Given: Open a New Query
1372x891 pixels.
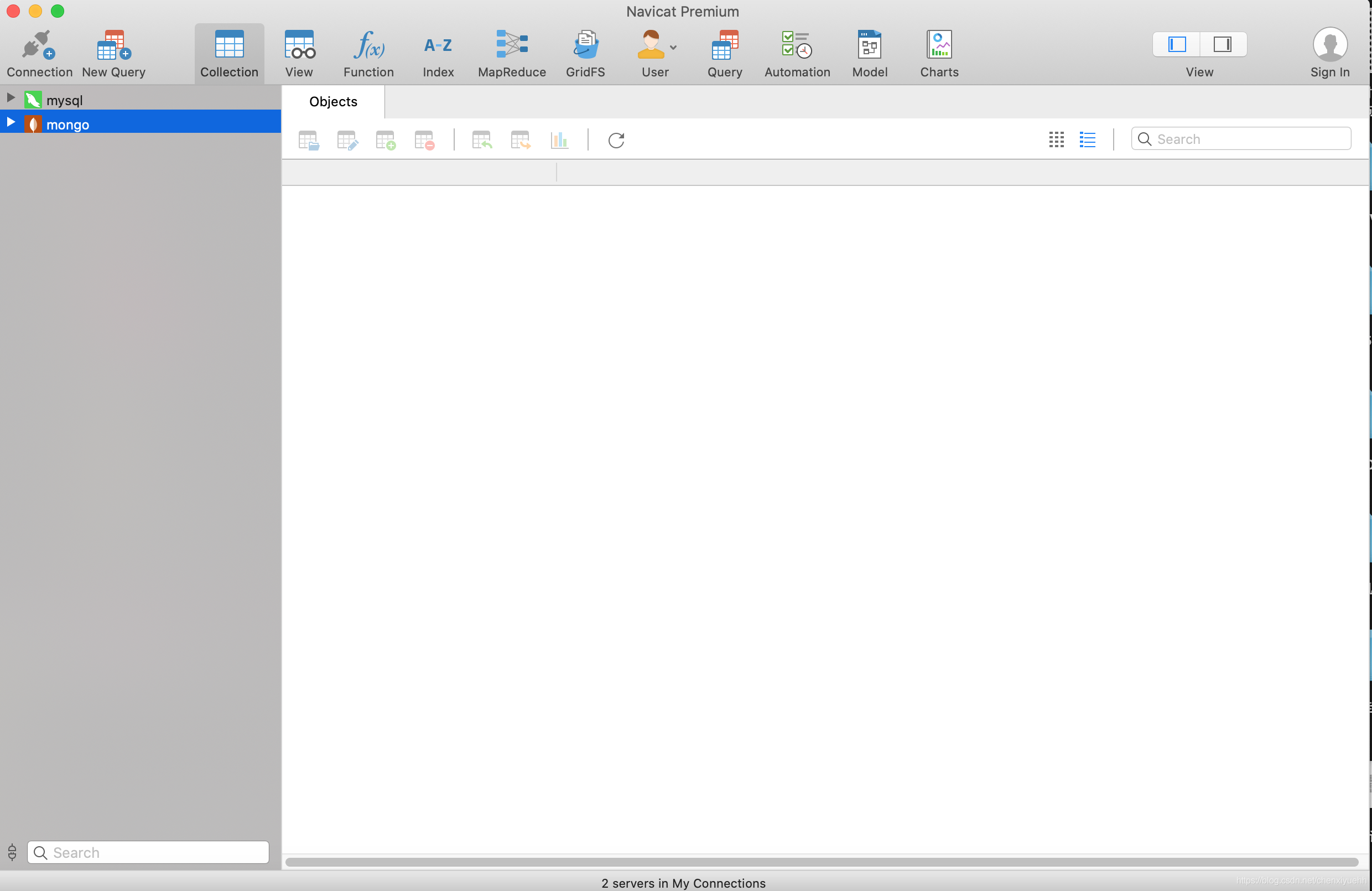Looking at the screenshot, I should click(x=113, y=45).
